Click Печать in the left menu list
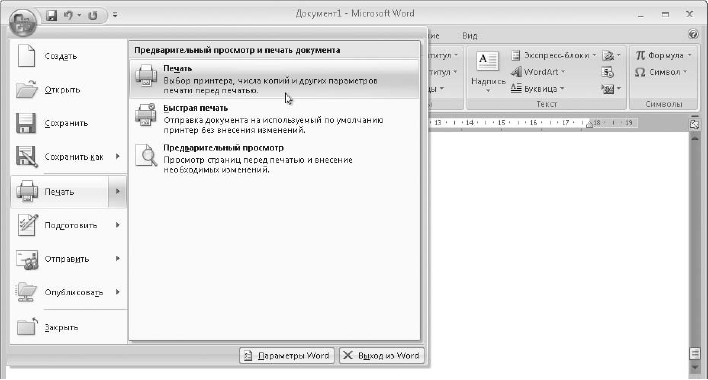 point(60,191)
